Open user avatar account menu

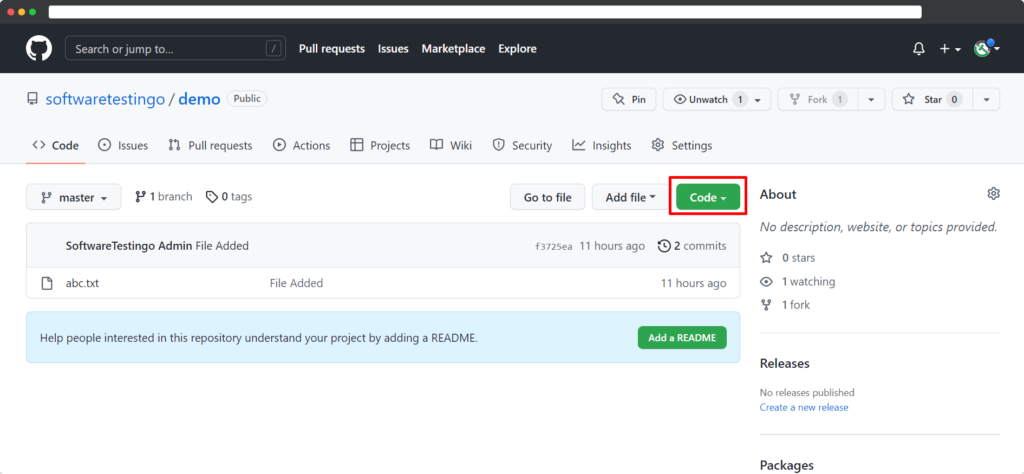coord(986,48)
